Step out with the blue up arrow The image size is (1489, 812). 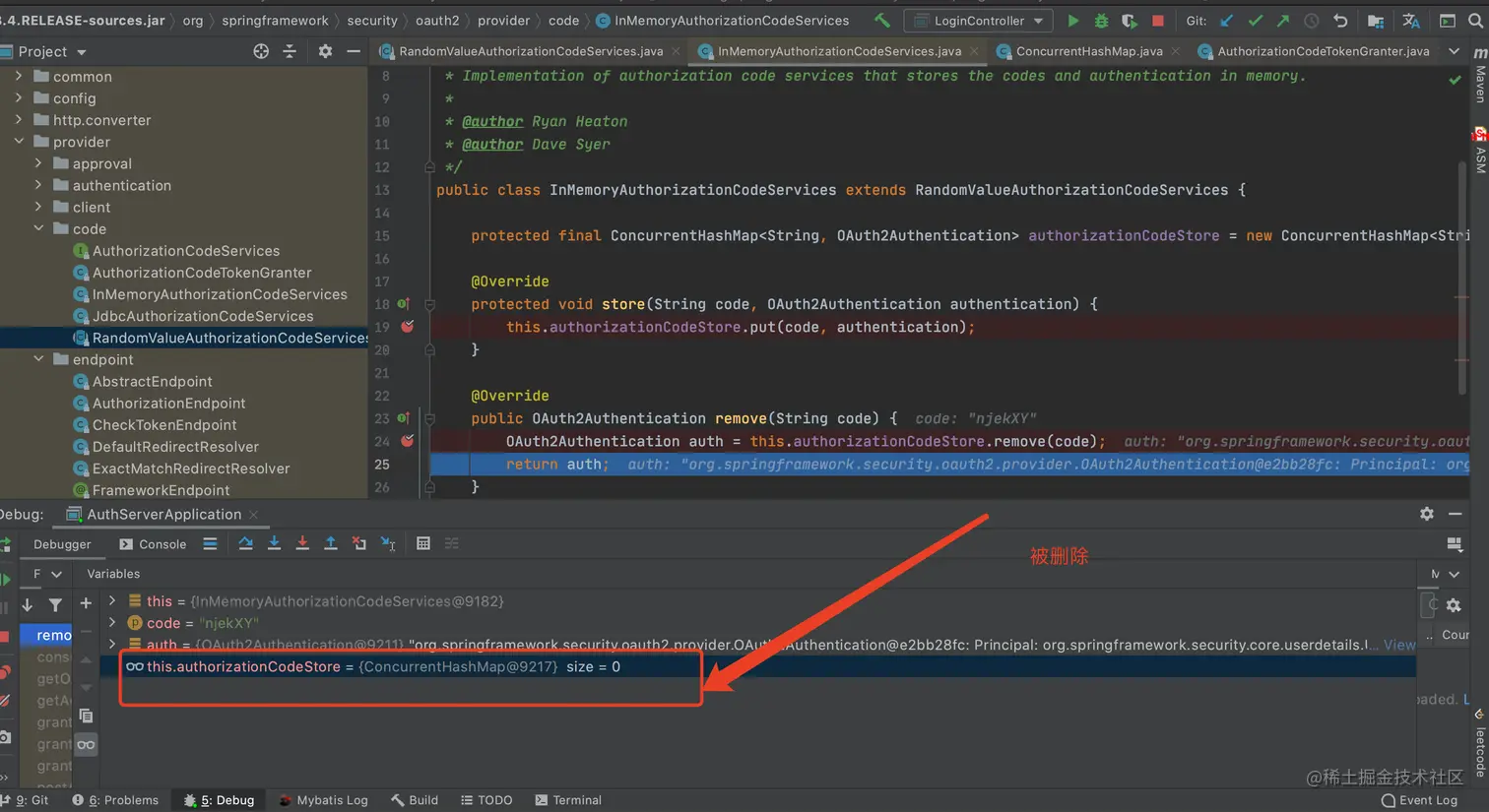(331, 543)
